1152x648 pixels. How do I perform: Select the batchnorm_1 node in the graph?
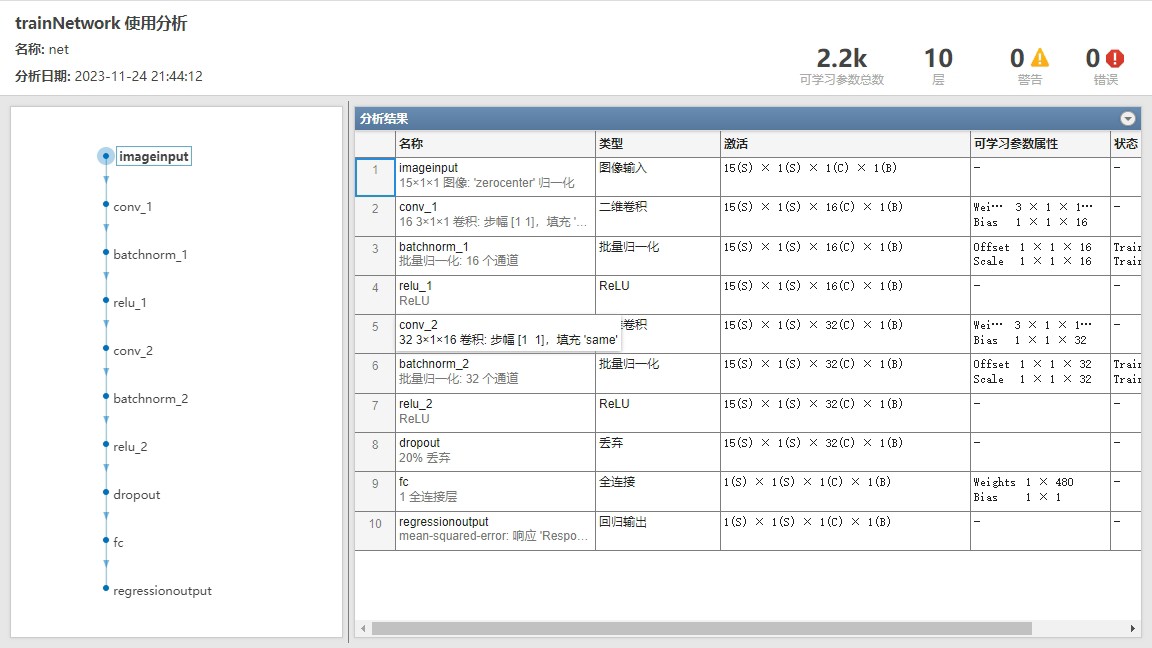pyautogui.click(x=150, y=254)
